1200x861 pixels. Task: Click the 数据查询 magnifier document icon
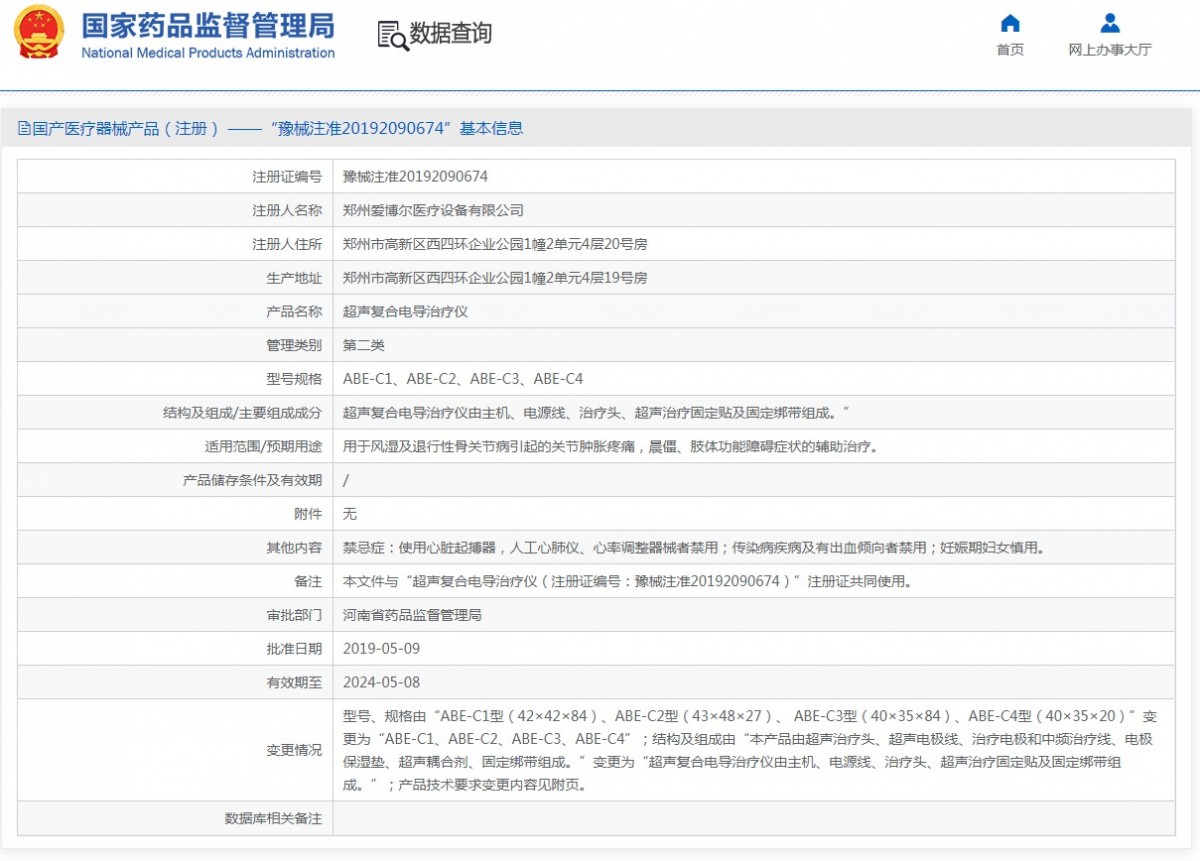[392, 35]
